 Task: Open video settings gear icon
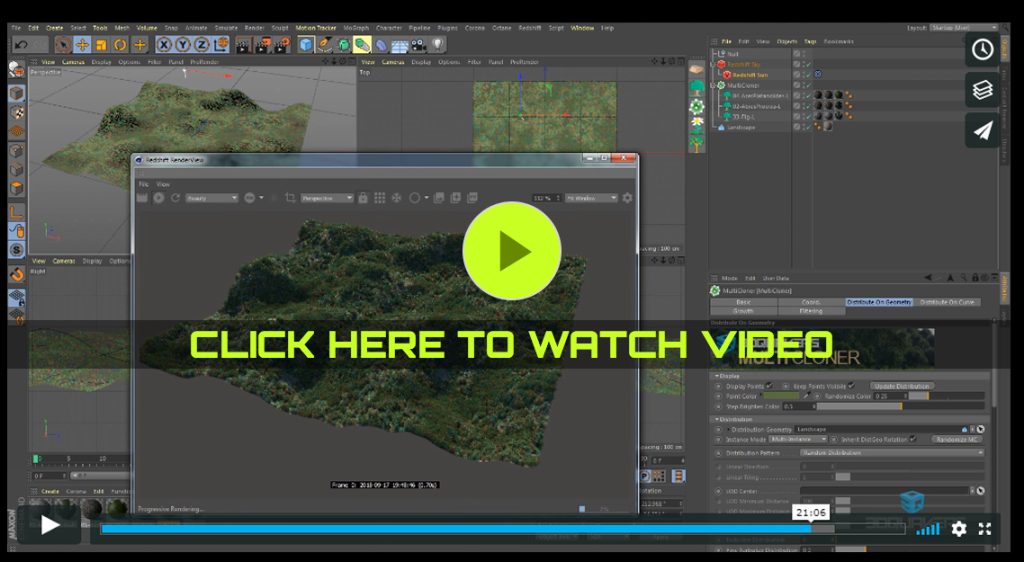pyautogui.click(x=959, y=529)
